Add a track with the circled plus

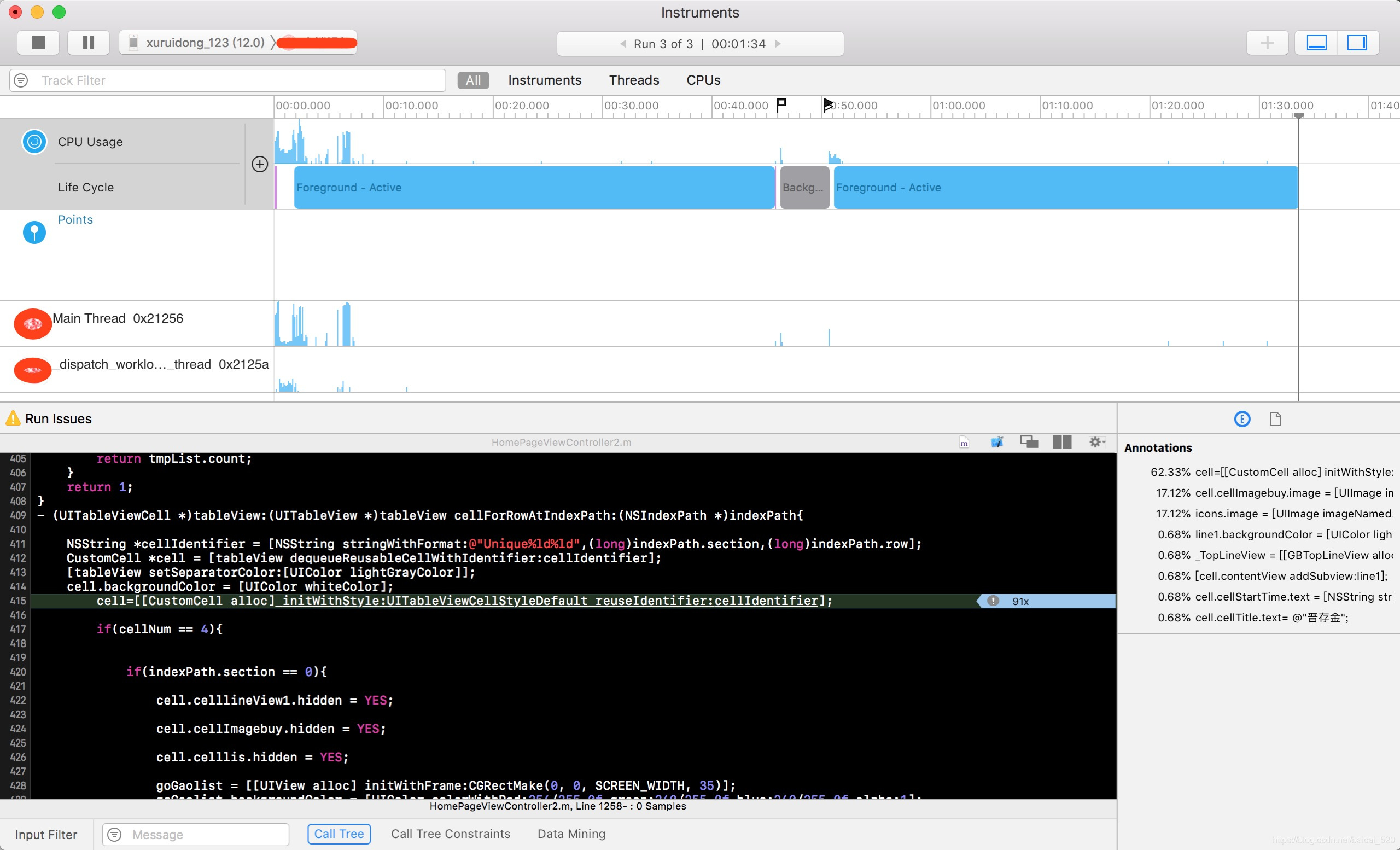pos(260,164)
